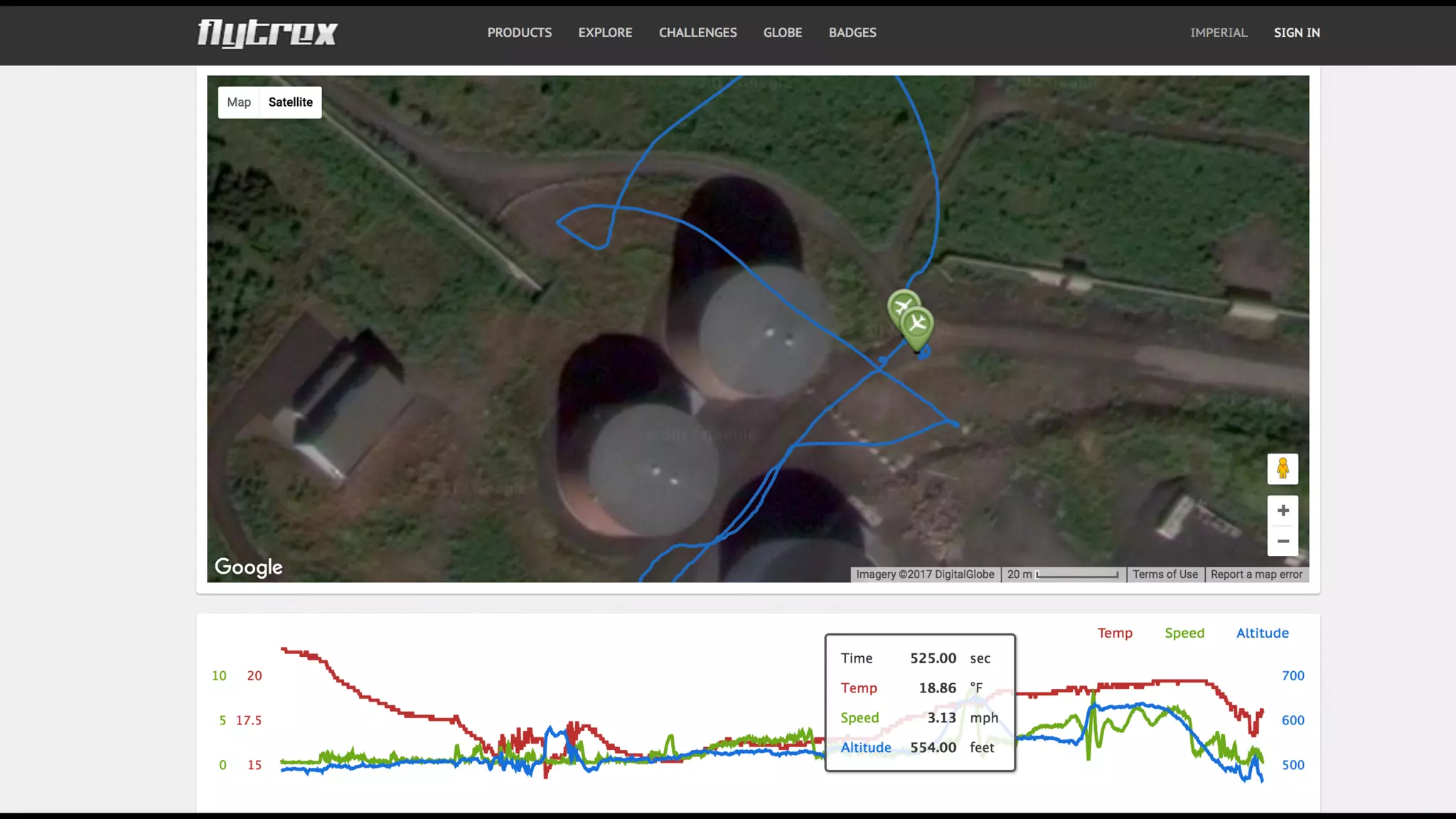Switch map view to Map mode
Viewport: 1456px width, 819px height.
click(x=239, y=102)
